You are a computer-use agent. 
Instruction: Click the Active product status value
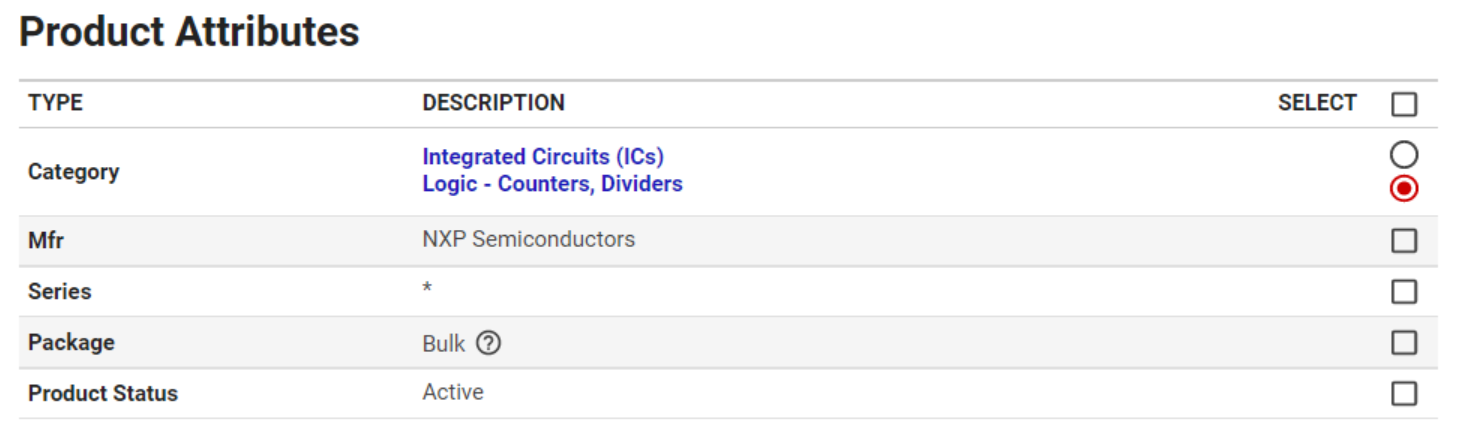pos(453,392)
